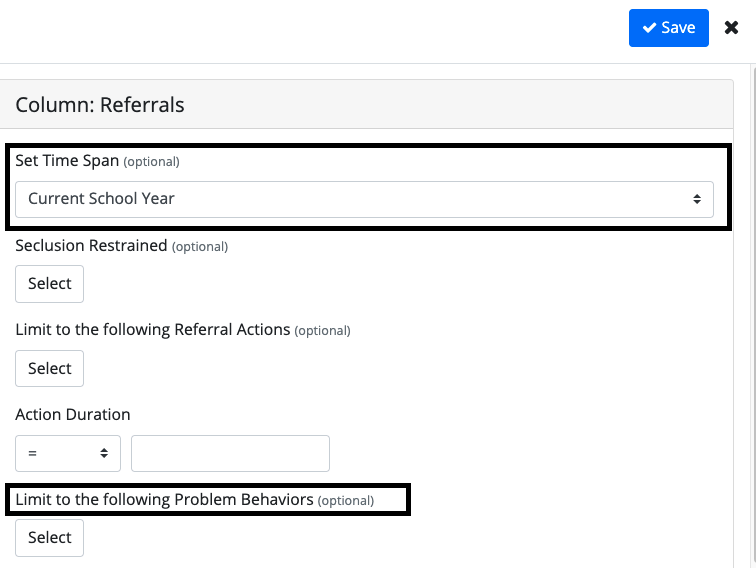The image size is (756, 568).
Task: Click the Set Time Span label
Action: (x=67, y=161)
